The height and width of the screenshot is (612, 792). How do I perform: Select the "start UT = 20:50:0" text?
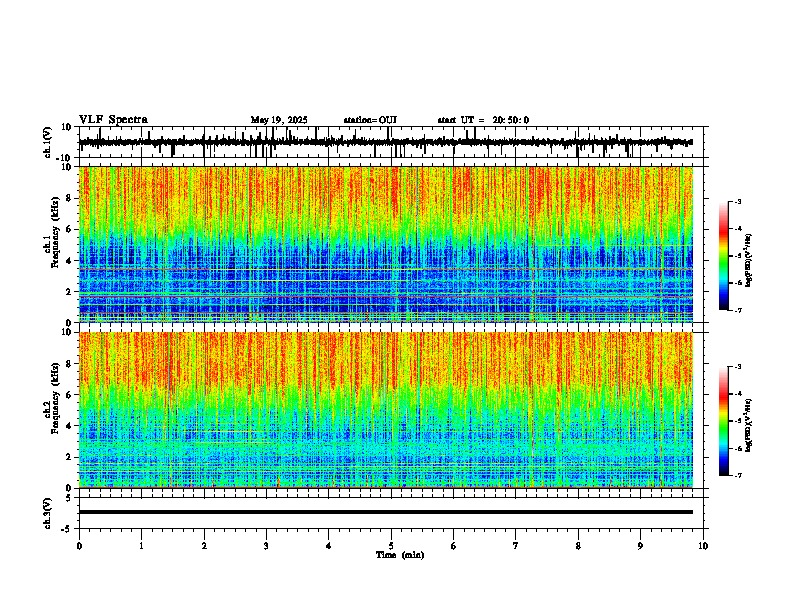point(483,120)
